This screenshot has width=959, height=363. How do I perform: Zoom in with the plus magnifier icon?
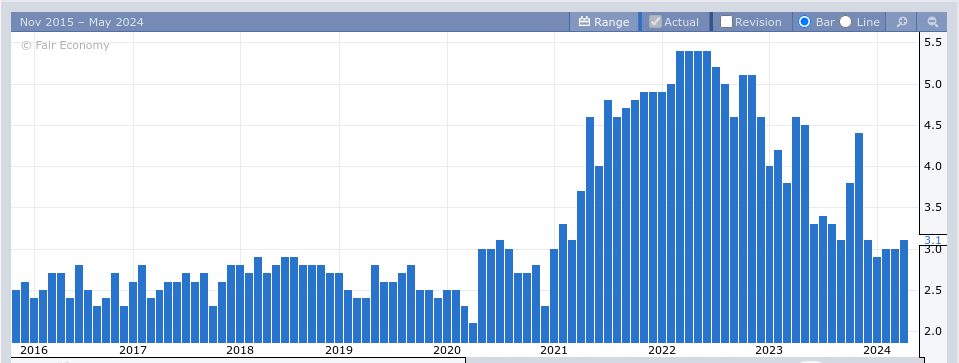click(902, 22)
